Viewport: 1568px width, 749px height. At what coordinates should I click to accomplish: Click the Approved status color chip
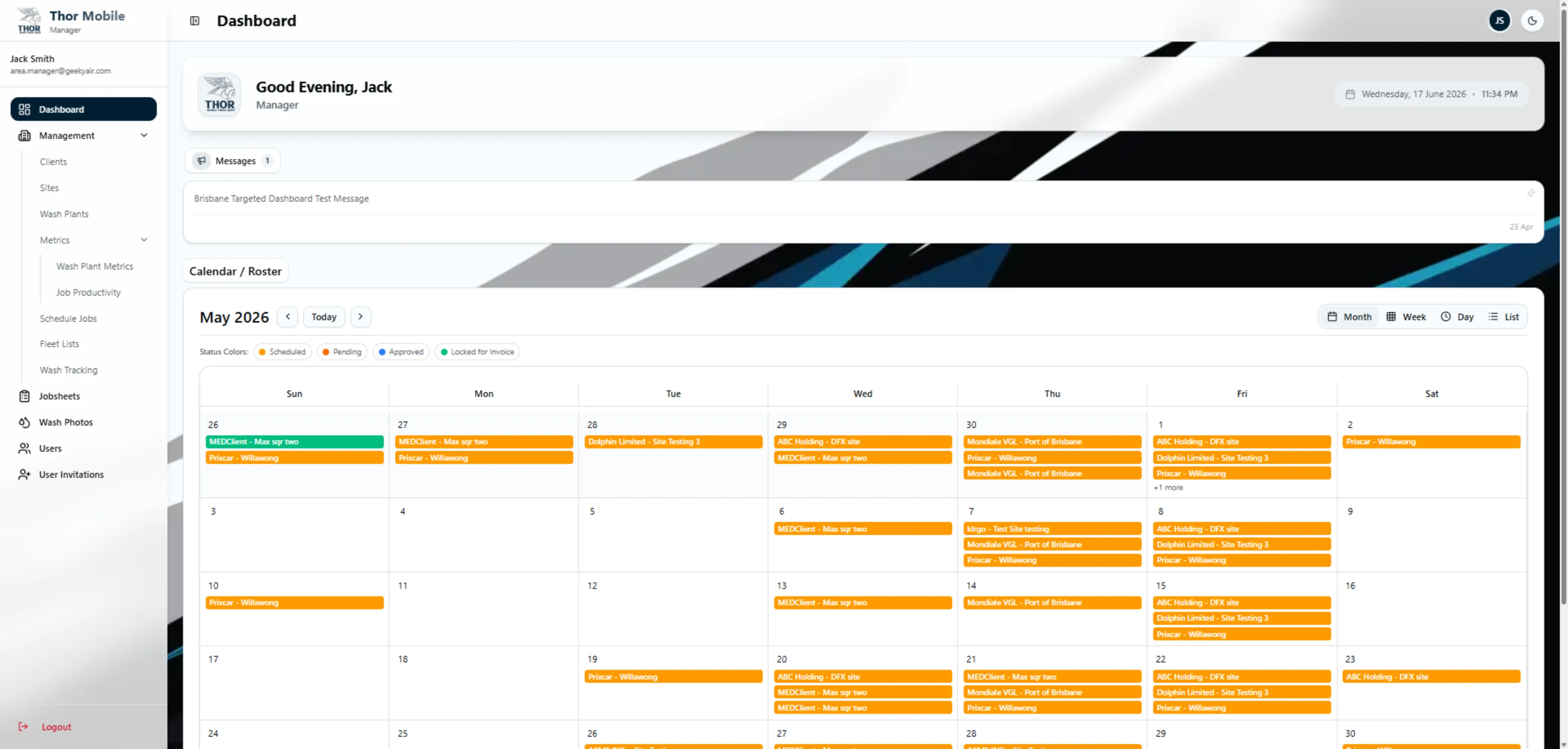pyautogui.click(x=401, y=352)
